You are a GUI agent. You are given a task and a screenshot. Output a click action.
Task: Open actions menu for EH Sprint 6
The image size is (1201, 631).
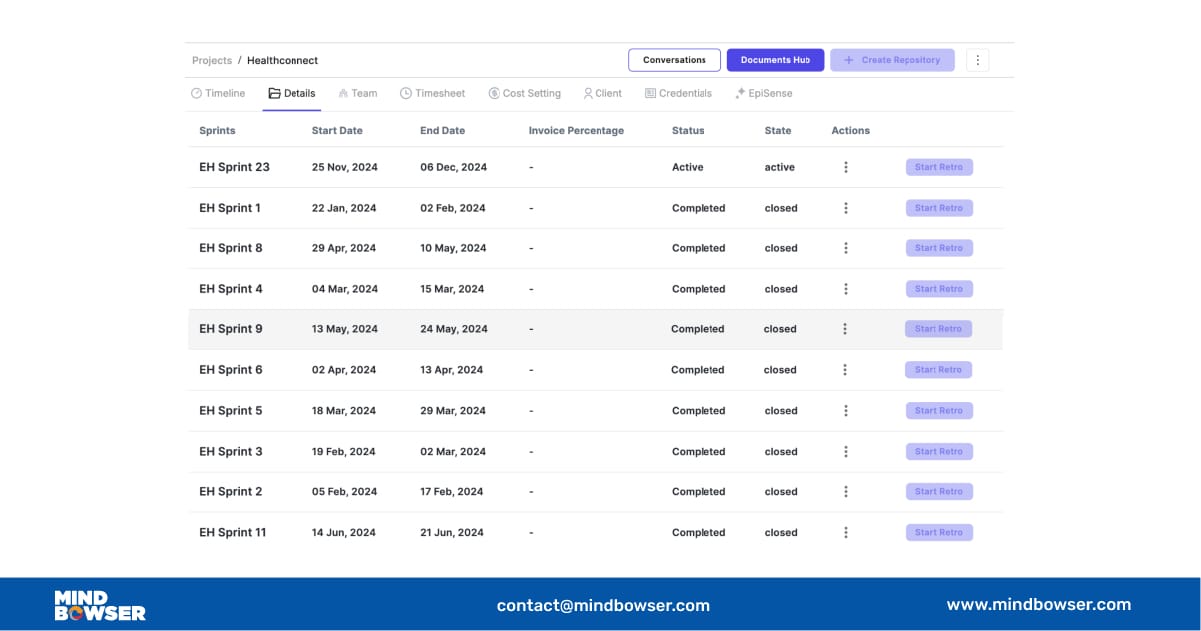click(845, 370)
